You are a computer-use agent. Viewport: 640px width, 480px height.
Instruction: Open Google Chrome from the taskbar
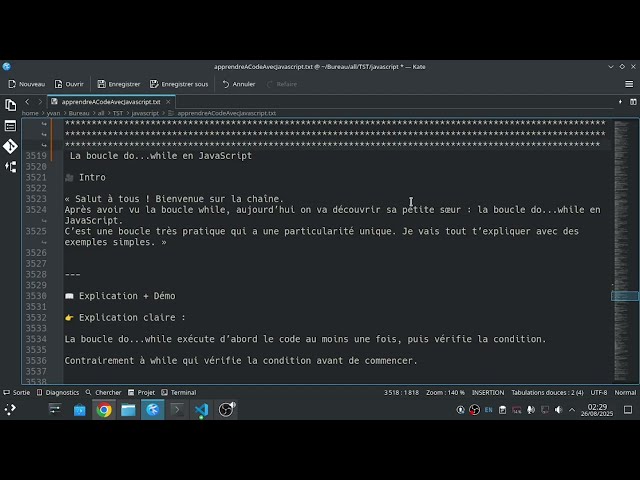tap(104, 410)
